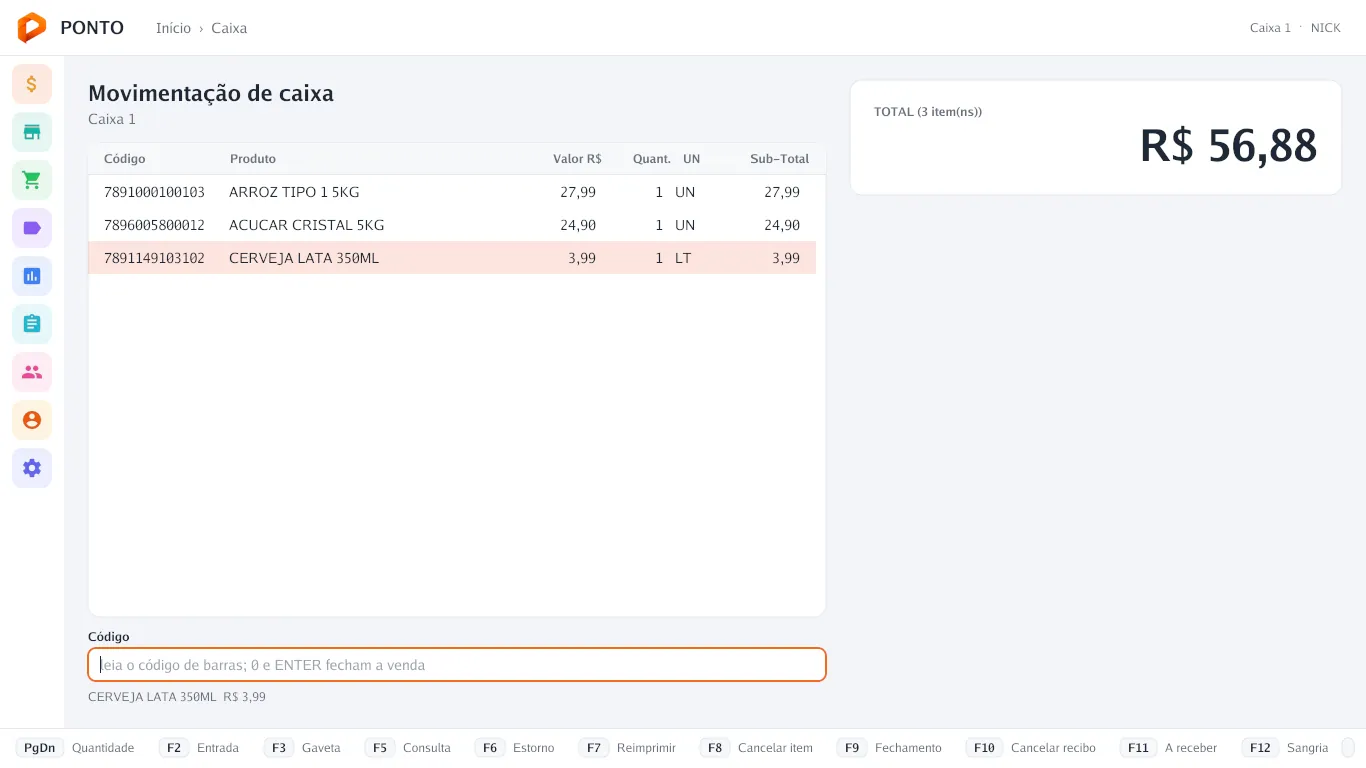Viewport: 1366px width, 768px height.
Task: Click the F12 Sangria shortcut
Action: [x=1285, y=748]
